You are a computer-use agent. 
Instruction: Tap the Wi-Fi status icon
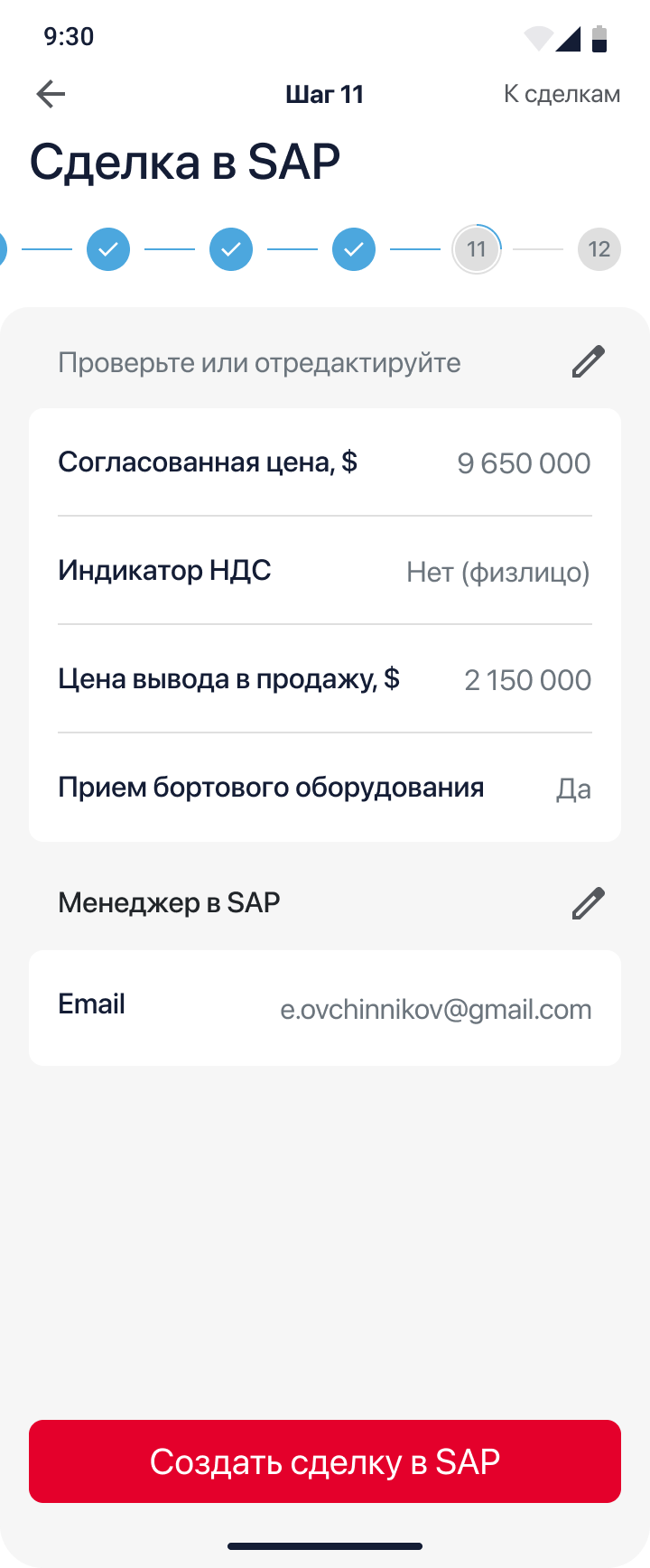(x=538, y=39)
